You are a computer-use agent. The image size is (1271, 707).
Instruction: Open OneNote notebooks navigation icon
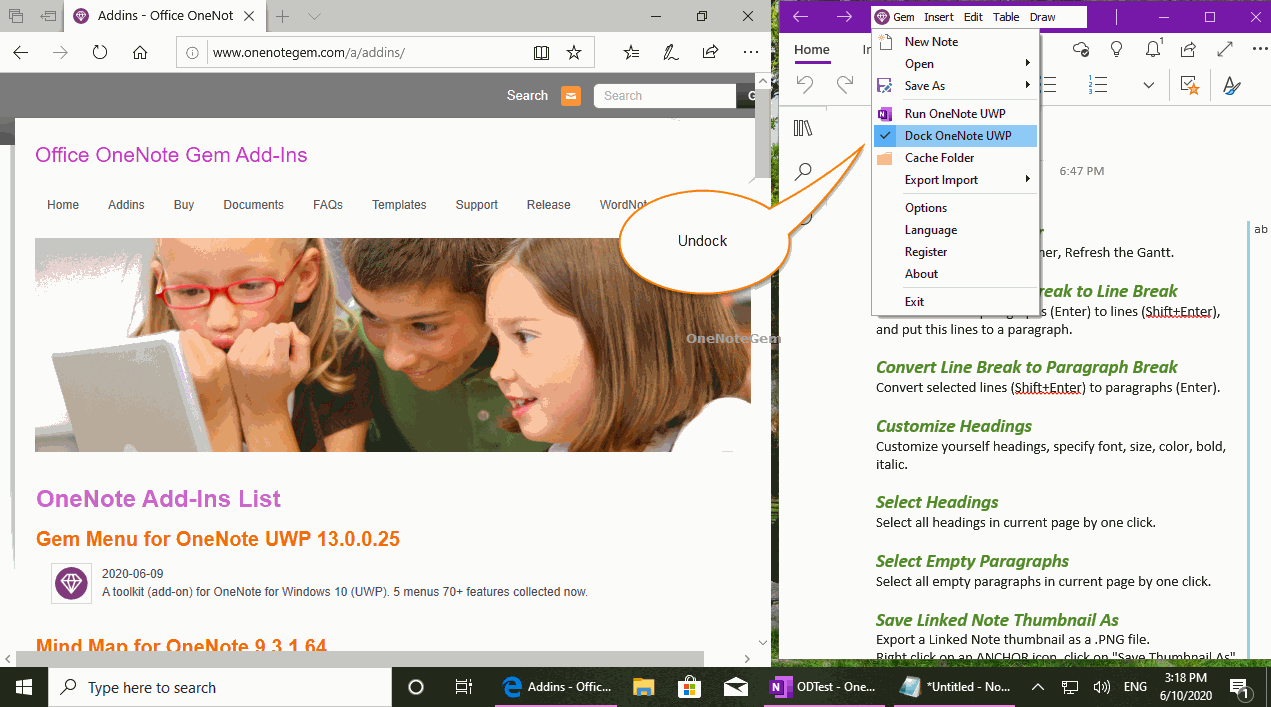[803, 128]
